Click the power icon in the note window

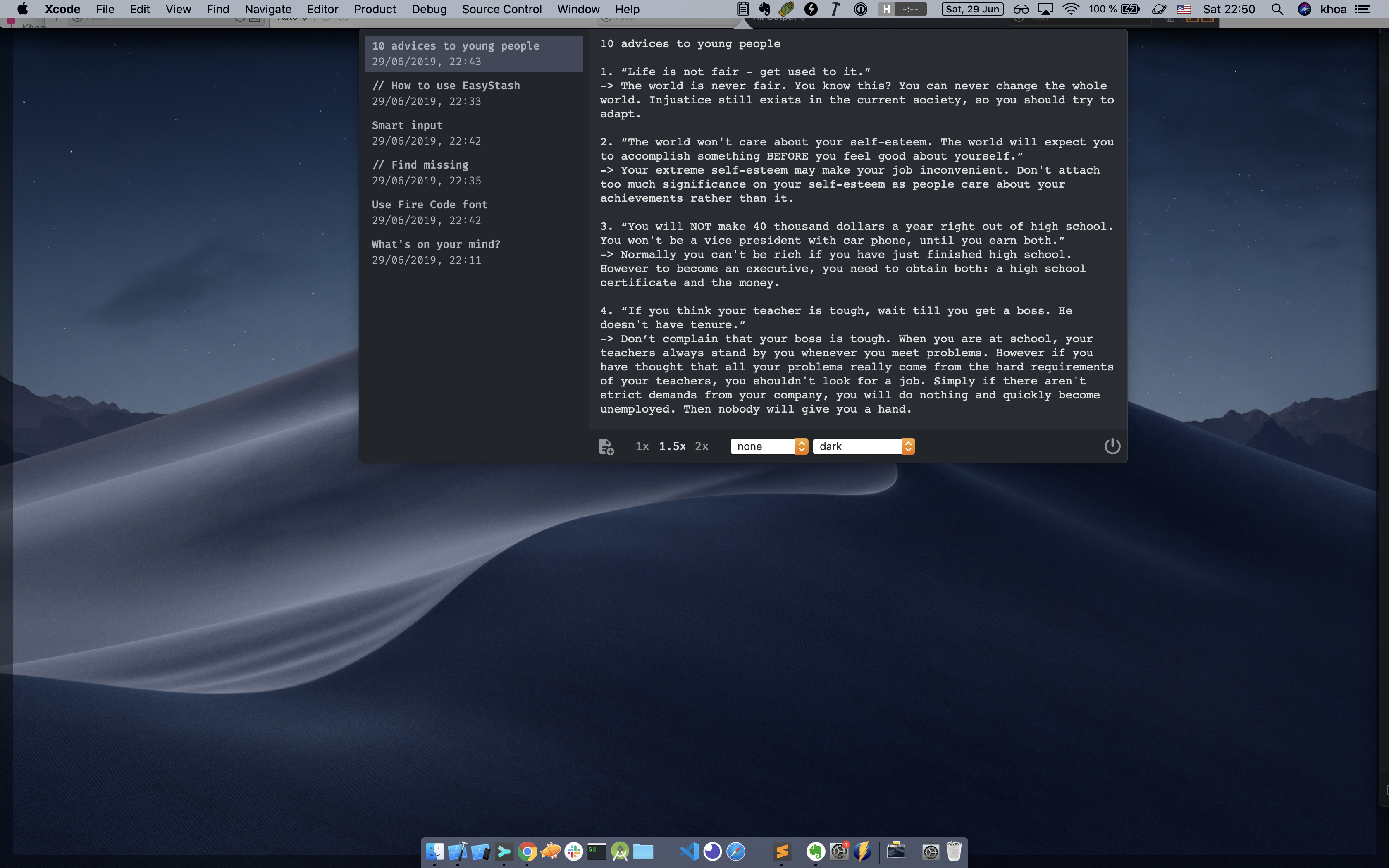(1112, 446)
